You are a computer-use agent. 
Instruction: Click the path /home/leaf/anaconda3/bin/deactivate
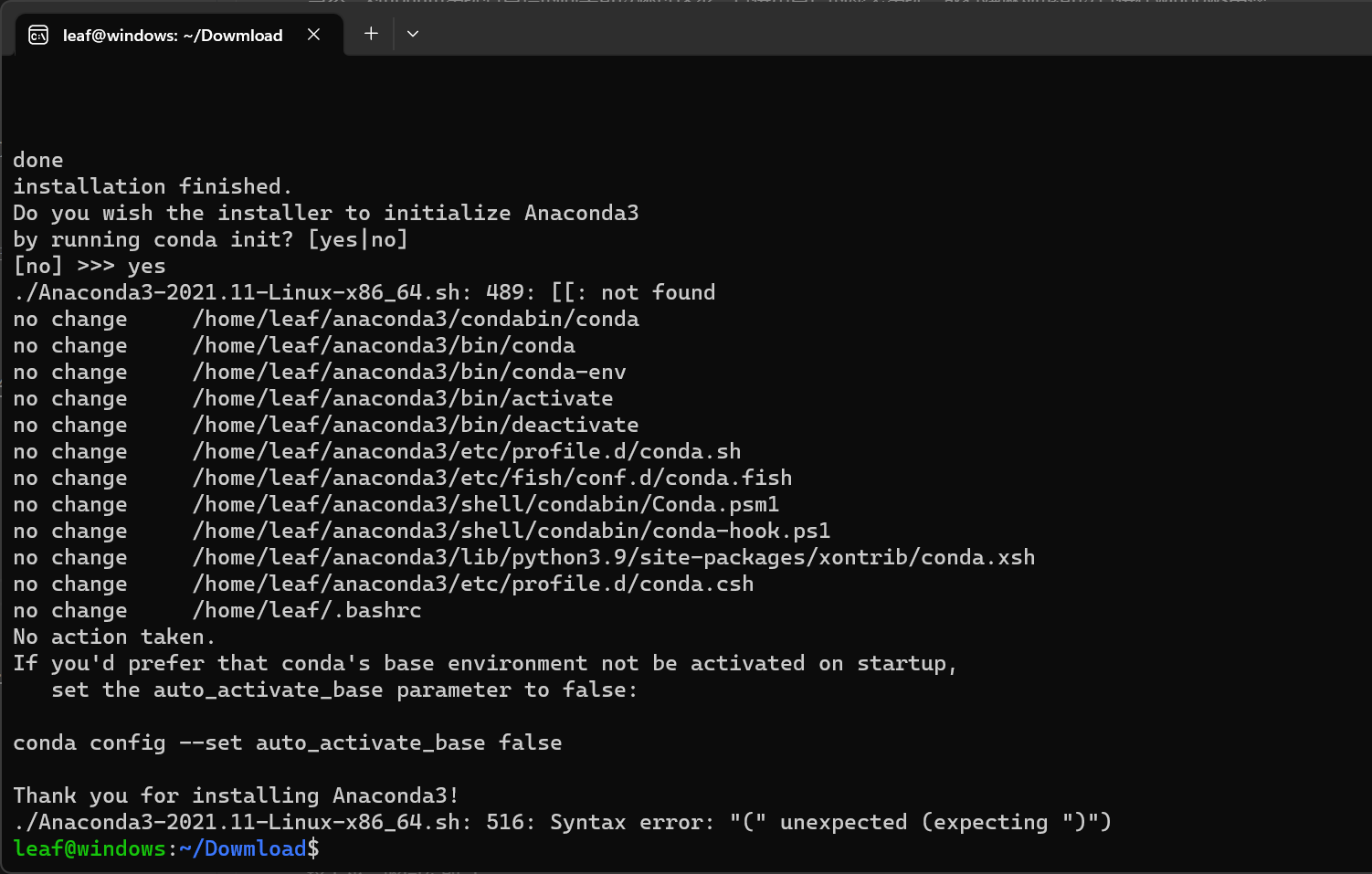point(416,425)
